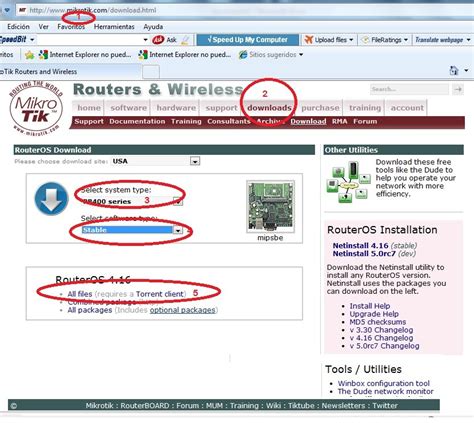The width and height of the screenshot is (474, 423).
Task: Click the red Ask toolbar icon
Action: click(158, 40)
